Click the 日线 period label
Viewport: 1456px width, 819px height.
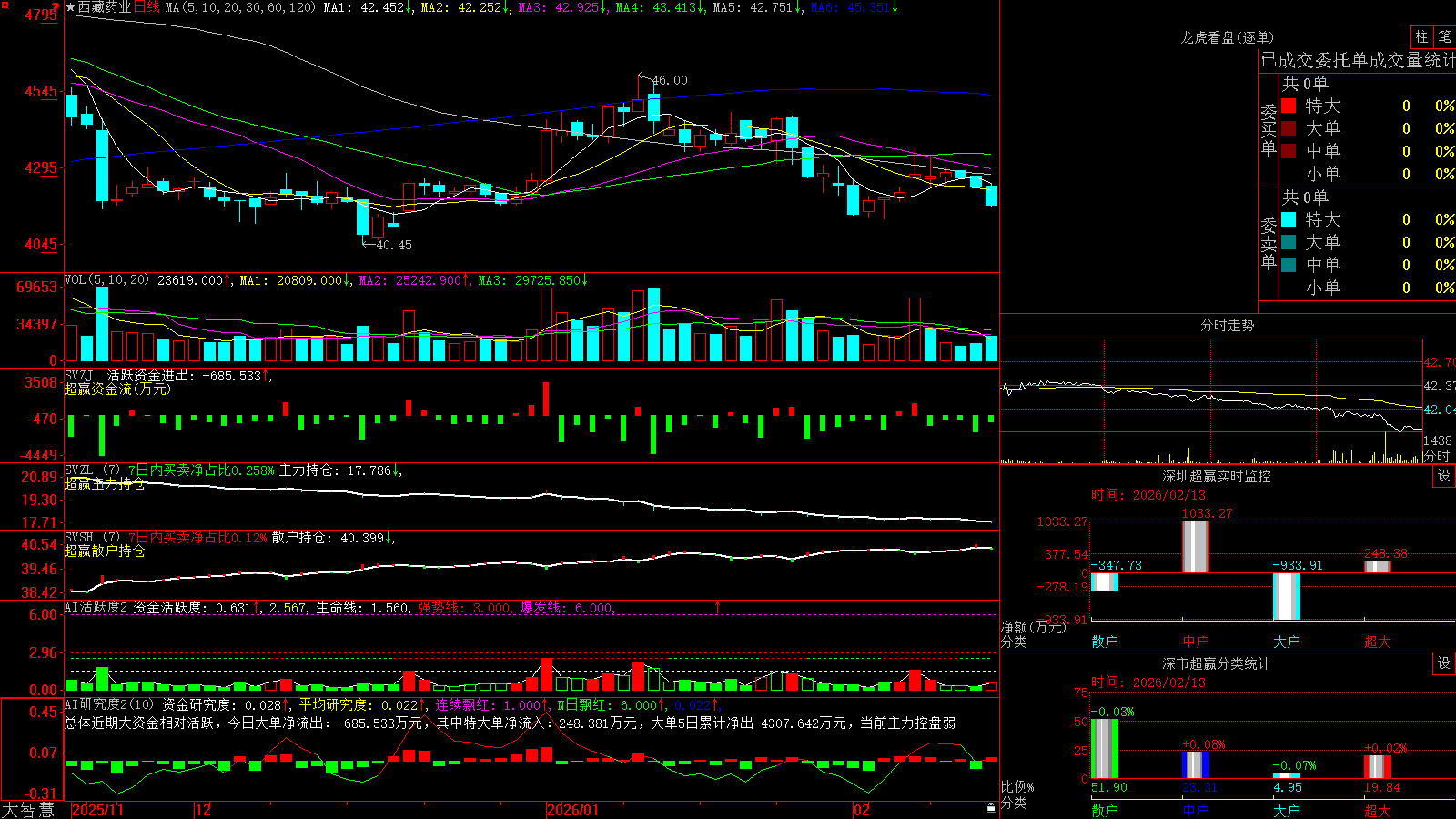(147, 7)
